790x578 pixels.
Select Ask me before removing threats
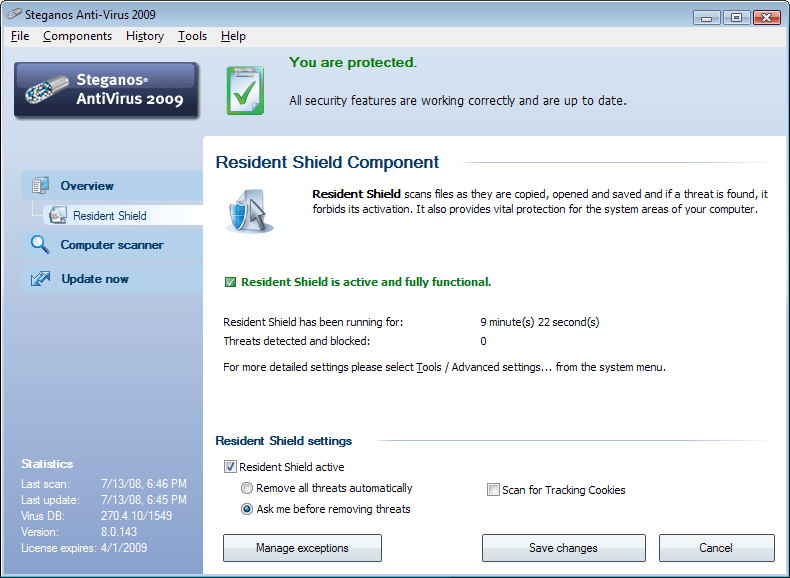click(x=246, y=509)
